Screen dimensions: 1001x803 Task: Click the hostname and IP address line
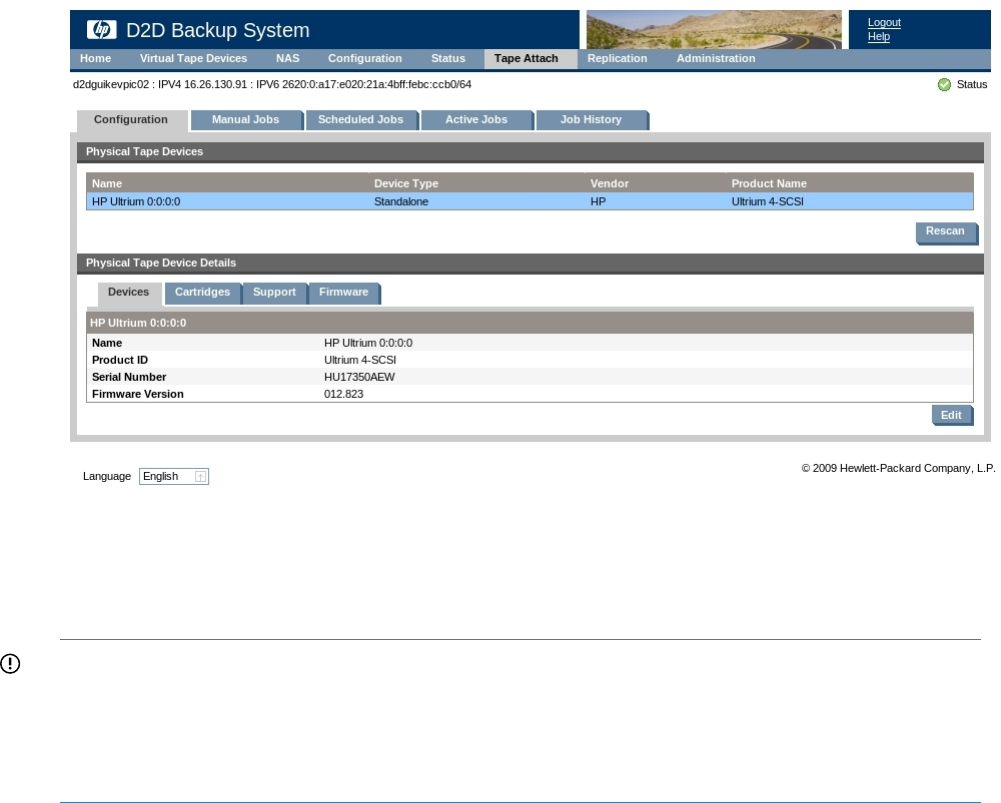pyautogui.click(x=272, y=84)
